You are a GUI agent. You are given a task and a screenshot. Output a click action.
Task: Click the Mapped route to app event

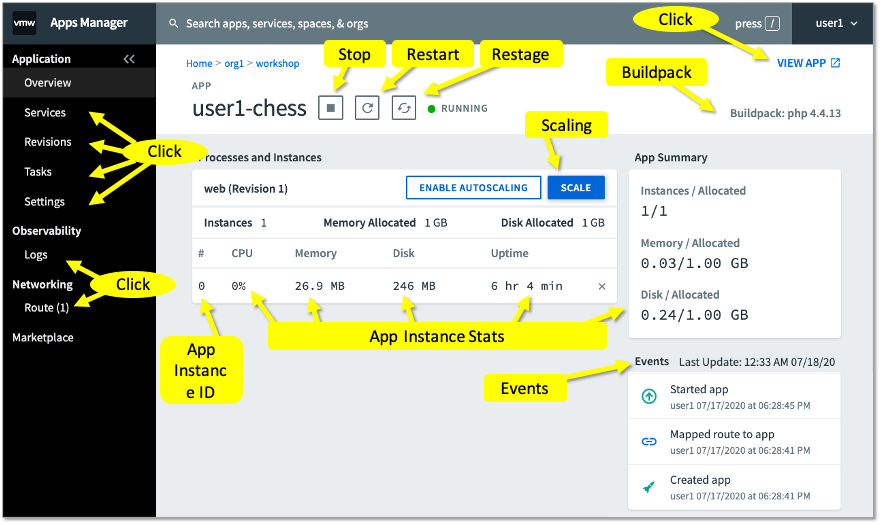point(734,442)
